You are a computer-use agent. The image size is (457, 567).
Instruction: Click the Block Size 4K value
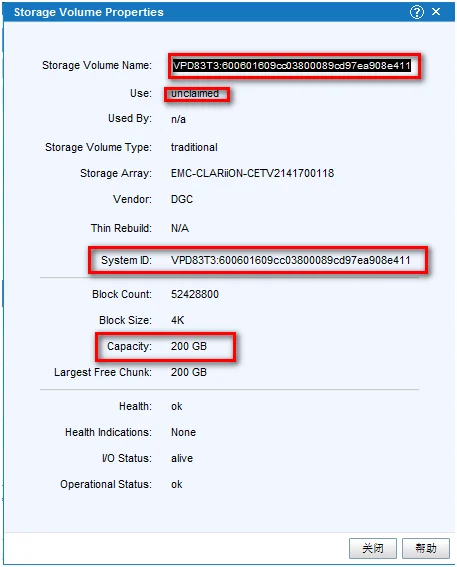[177, 320]
